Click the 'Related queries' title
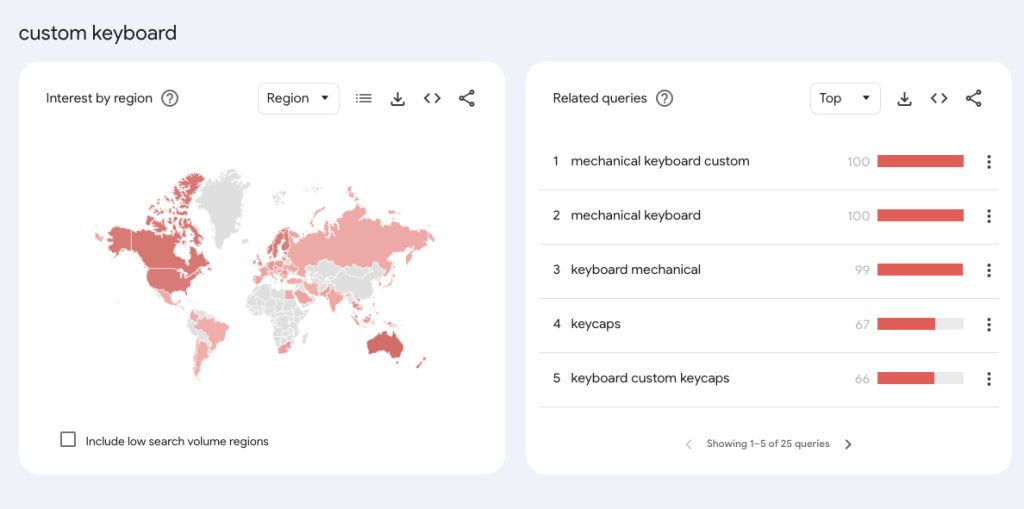Screen dimensions: 1024x509 [600, 98]
